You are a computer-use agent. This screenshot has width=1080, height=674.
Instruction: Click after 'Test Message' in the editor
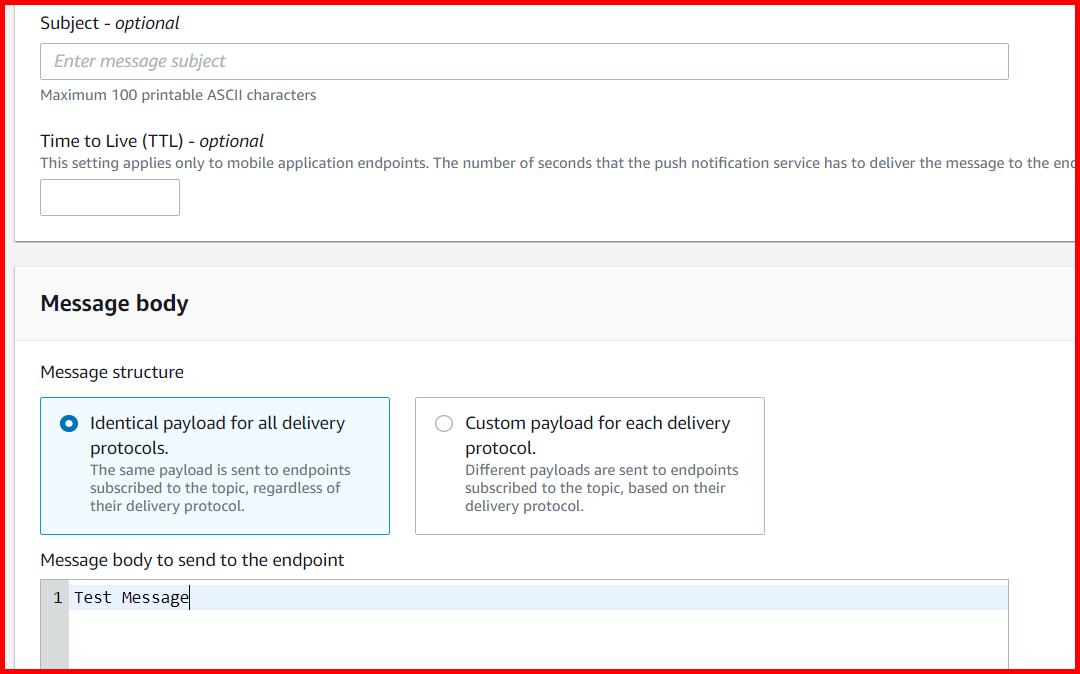tap(191, 597)
